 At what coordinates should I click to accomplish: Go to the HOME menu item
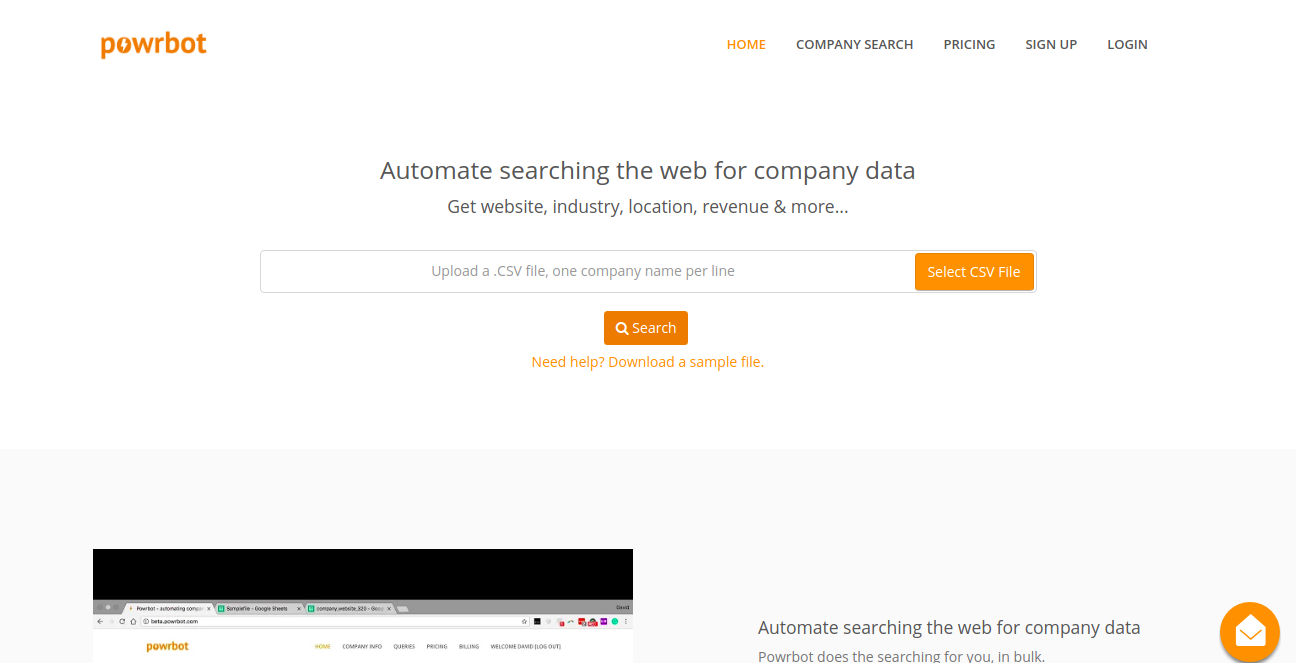pos(746,44)
